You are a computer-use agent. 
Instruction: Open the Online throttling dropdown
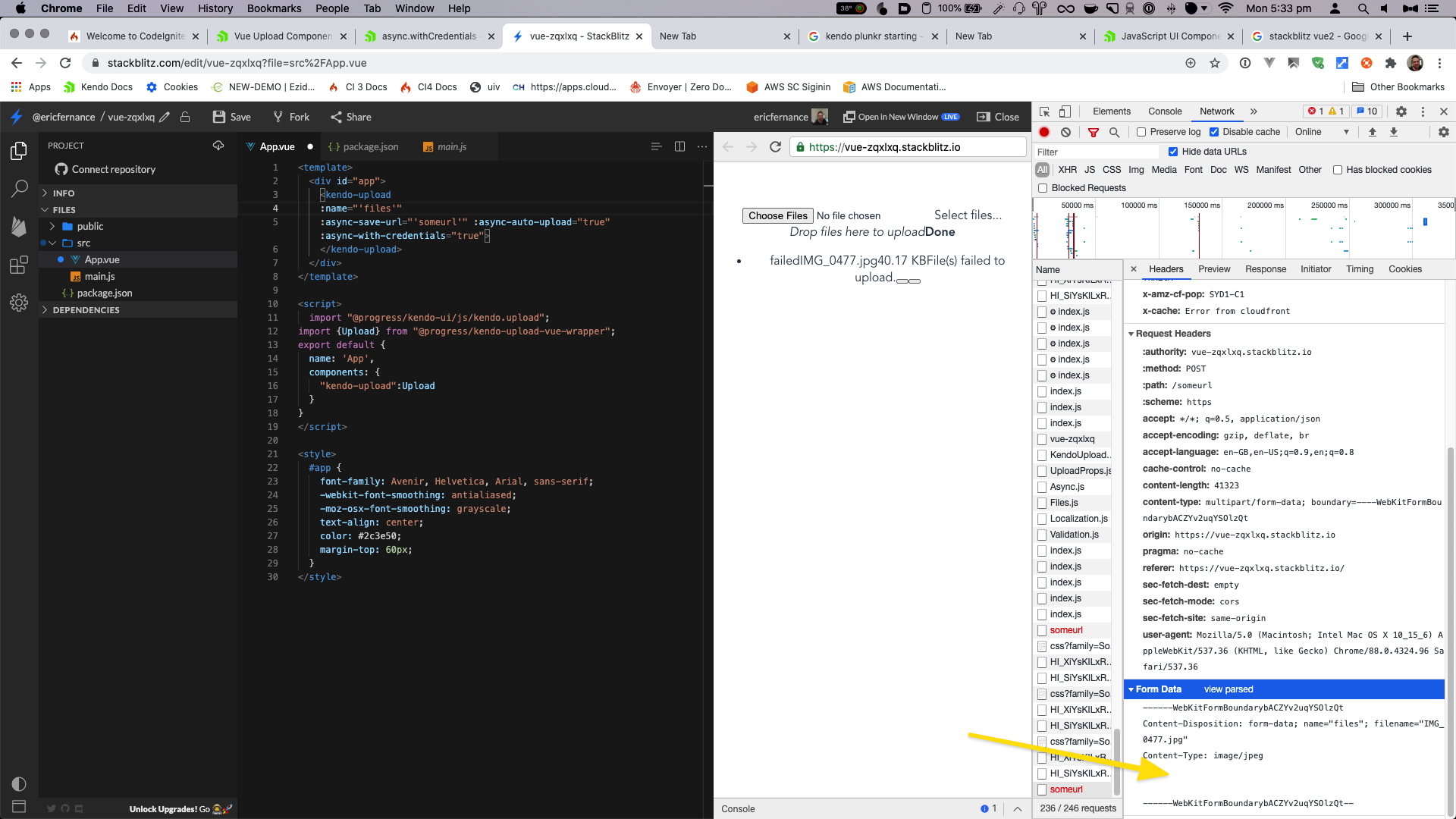pos(1322,132)
